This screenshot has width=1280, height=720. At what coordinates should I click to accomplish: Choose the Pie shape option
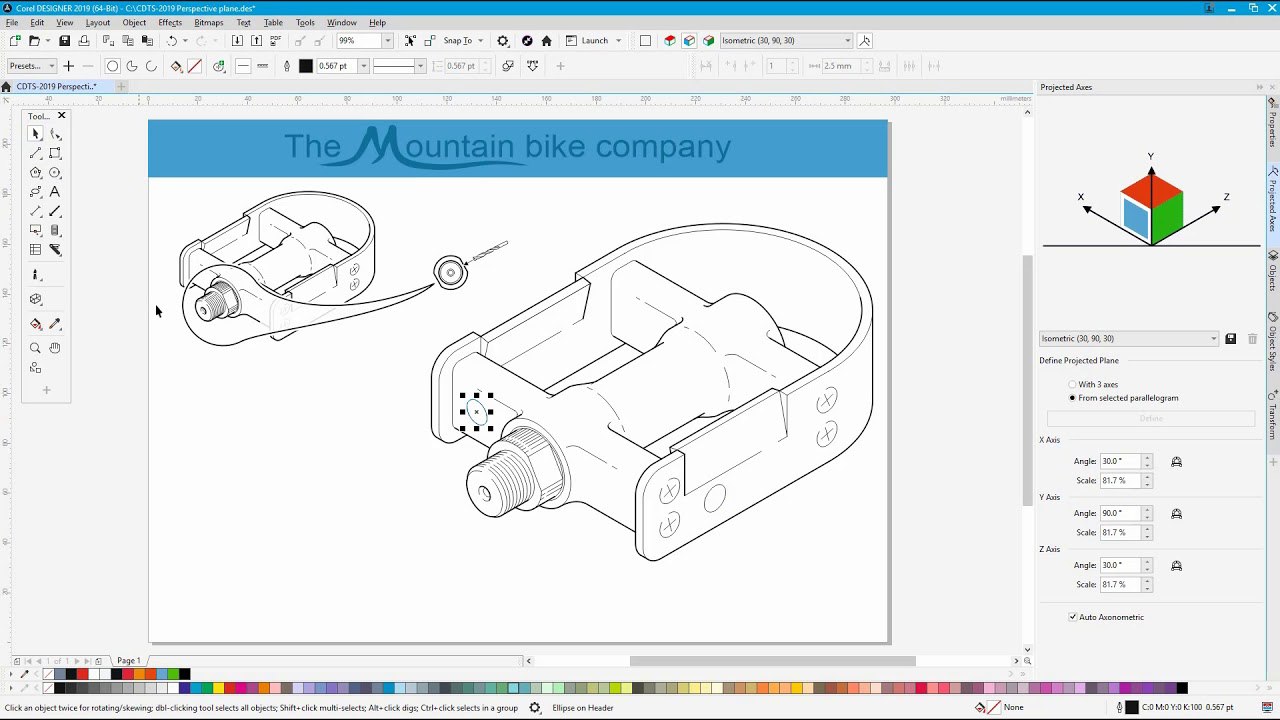[x=132, y=66]
